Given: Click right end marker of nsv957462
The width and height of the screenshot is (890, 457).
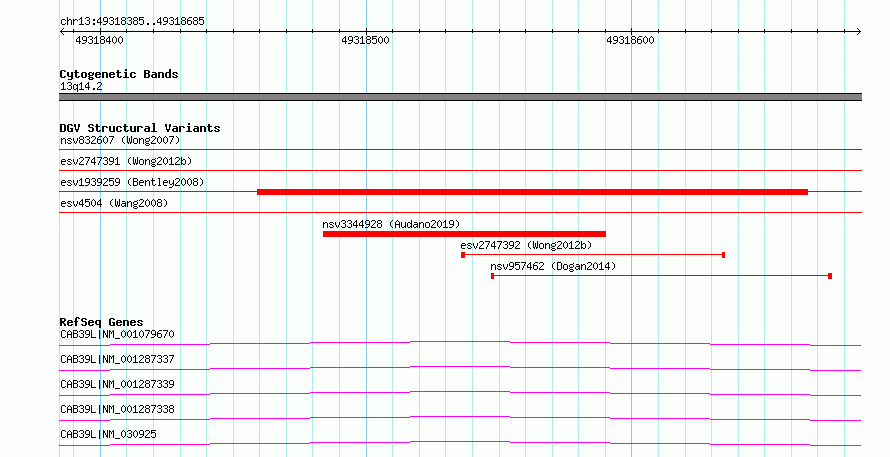Looking at the screenshot, I should click(x=830, y=276).
